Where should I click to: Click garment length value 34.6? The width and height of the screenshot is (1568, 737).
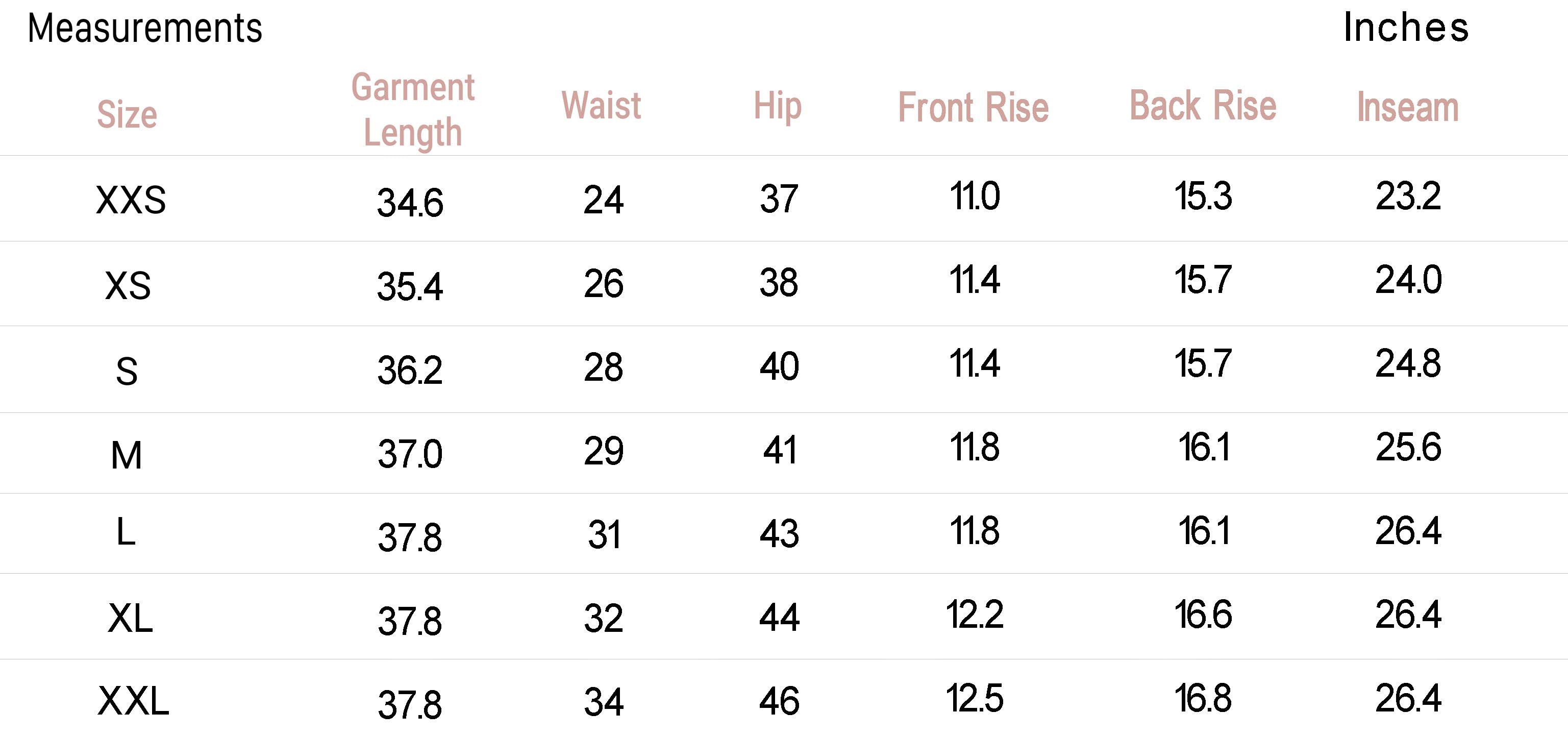pos(410,202)
